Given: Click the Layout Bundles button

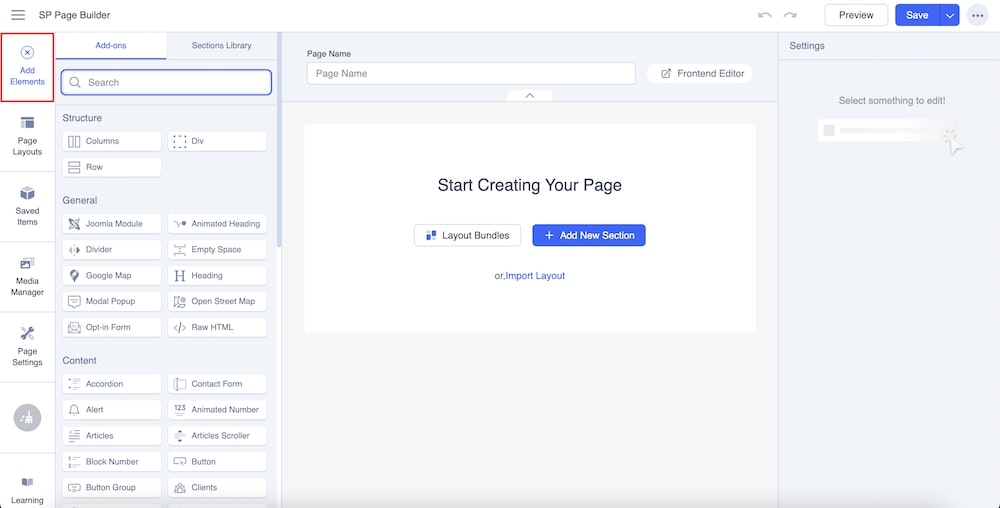Looking at the screenshot, I should 467,235.
